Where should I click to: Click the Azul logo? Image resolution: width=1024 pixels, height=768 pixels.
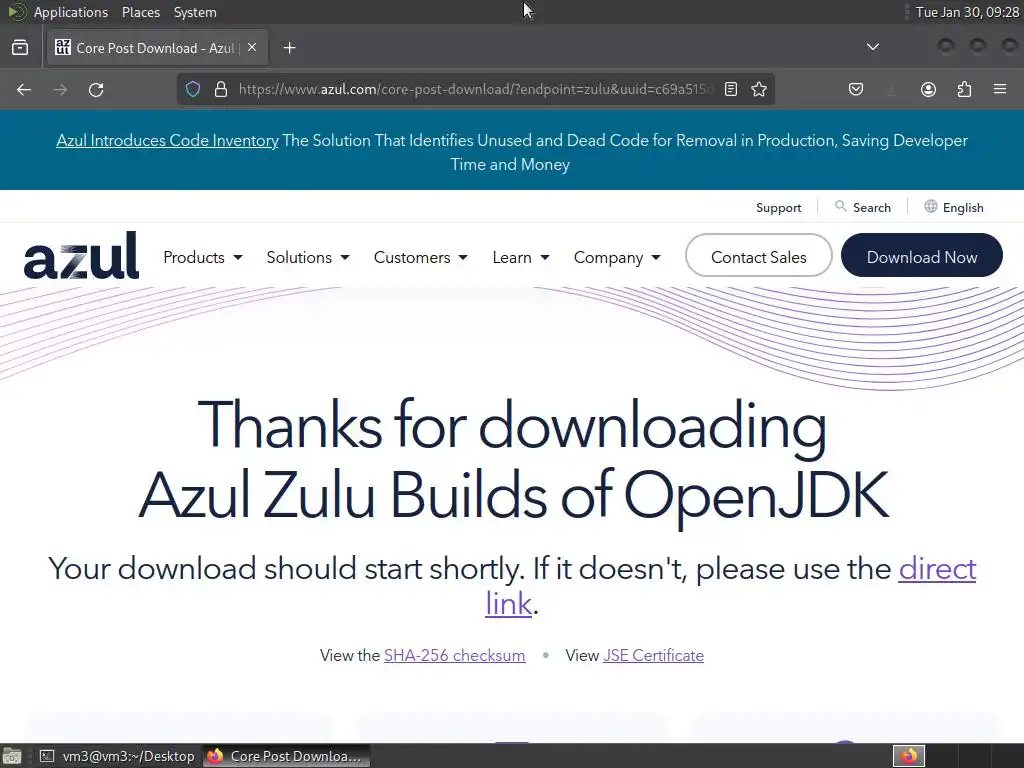81,256
